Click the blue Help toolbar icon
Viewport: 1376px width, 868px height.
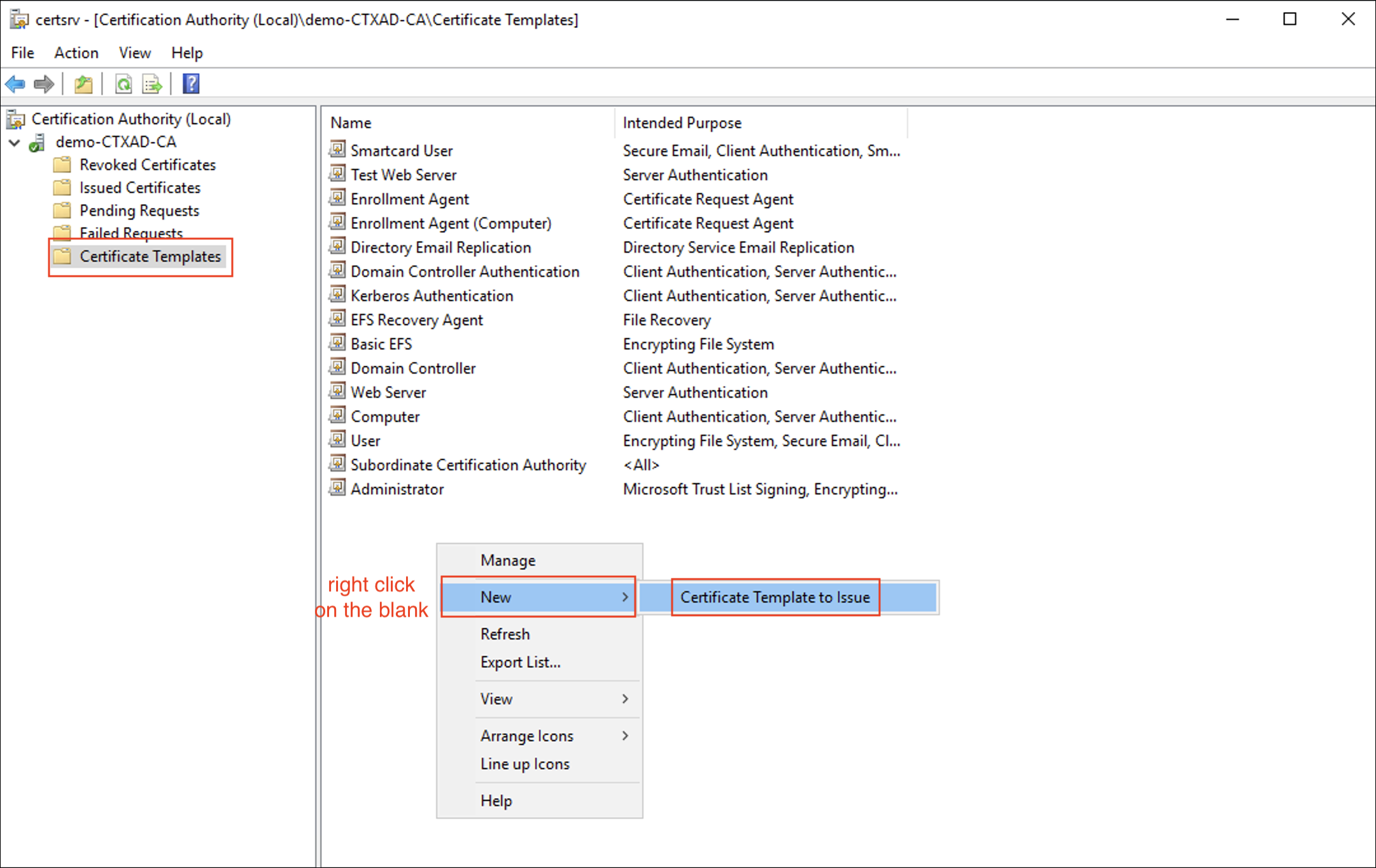(x=191, y=84)
